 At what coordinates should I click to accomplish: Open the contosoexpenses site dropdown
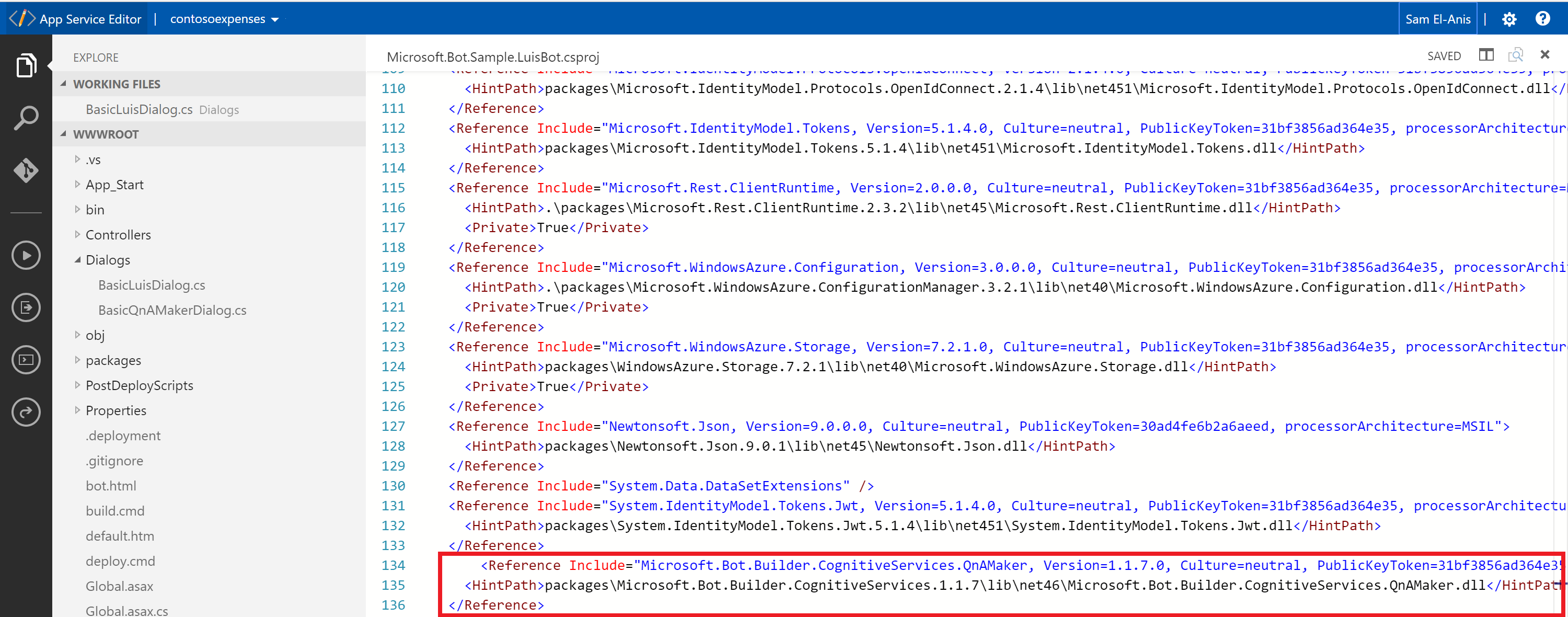(224, 19)
